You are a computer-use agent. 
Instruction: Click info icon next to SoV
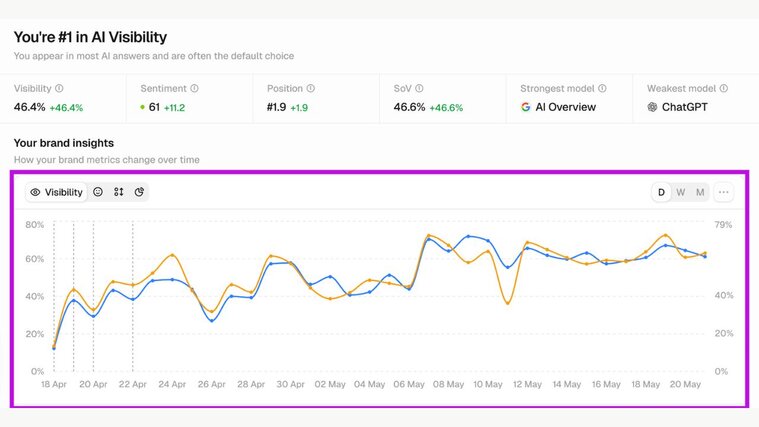(419, 89)
